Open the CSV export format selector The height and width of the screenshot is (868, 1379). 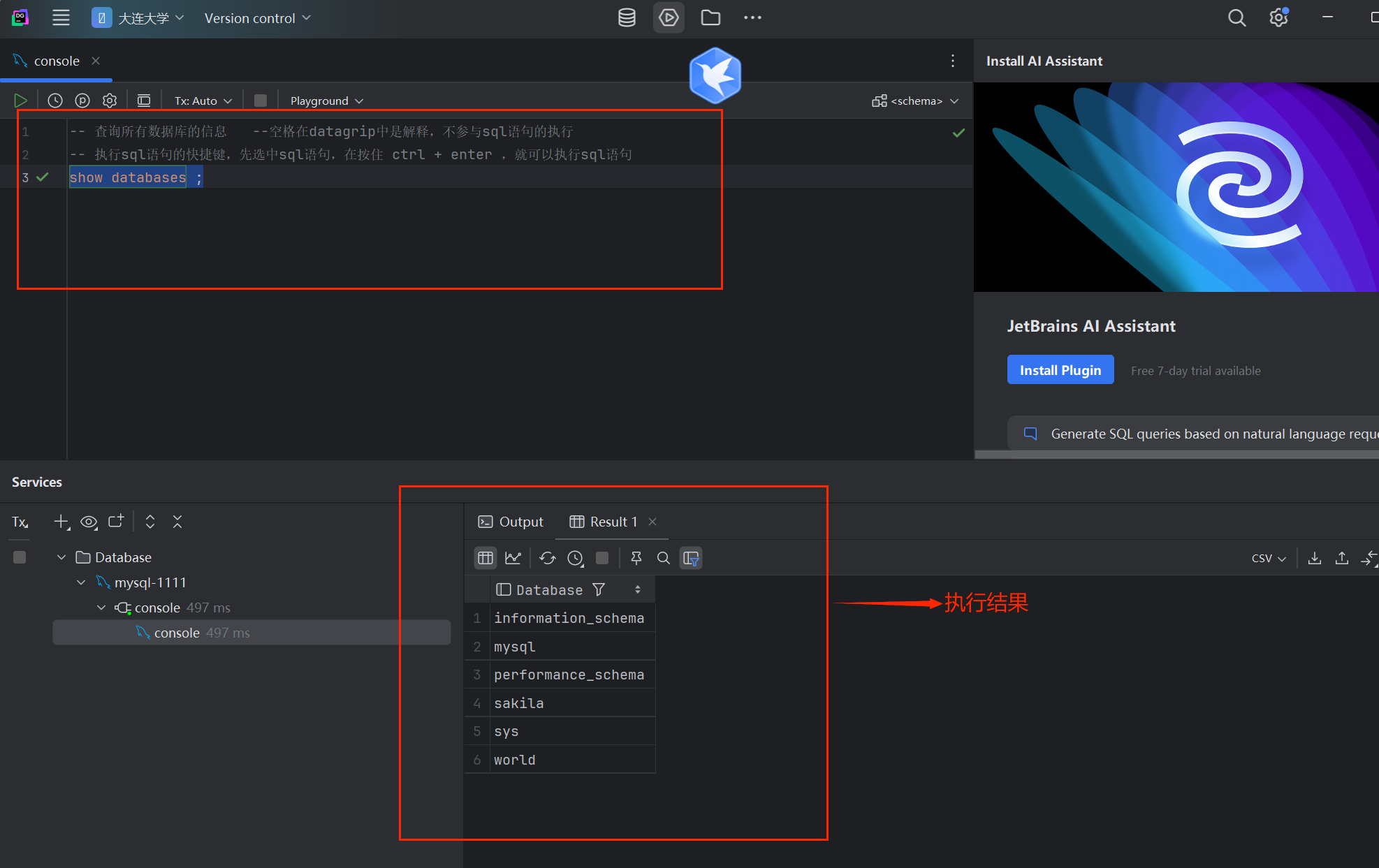point(1268,558)
